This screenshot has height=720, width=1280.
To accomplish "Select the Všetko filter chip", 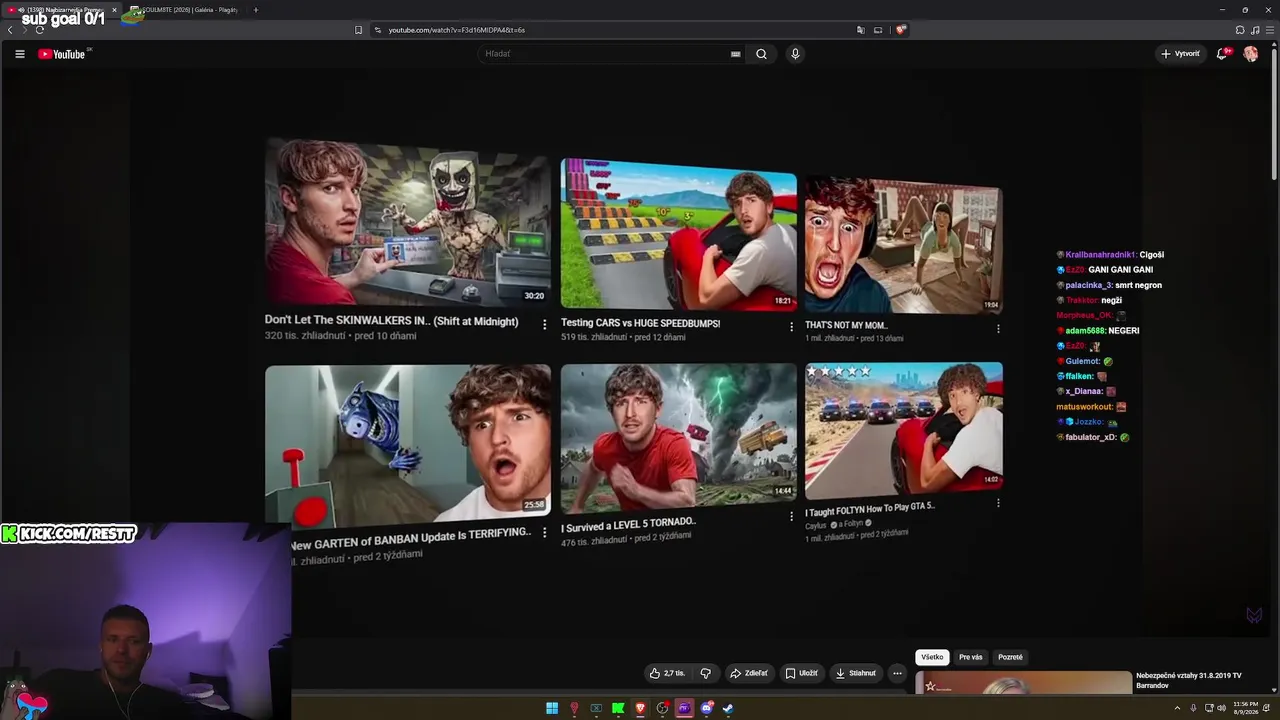I will click(932, 657).
